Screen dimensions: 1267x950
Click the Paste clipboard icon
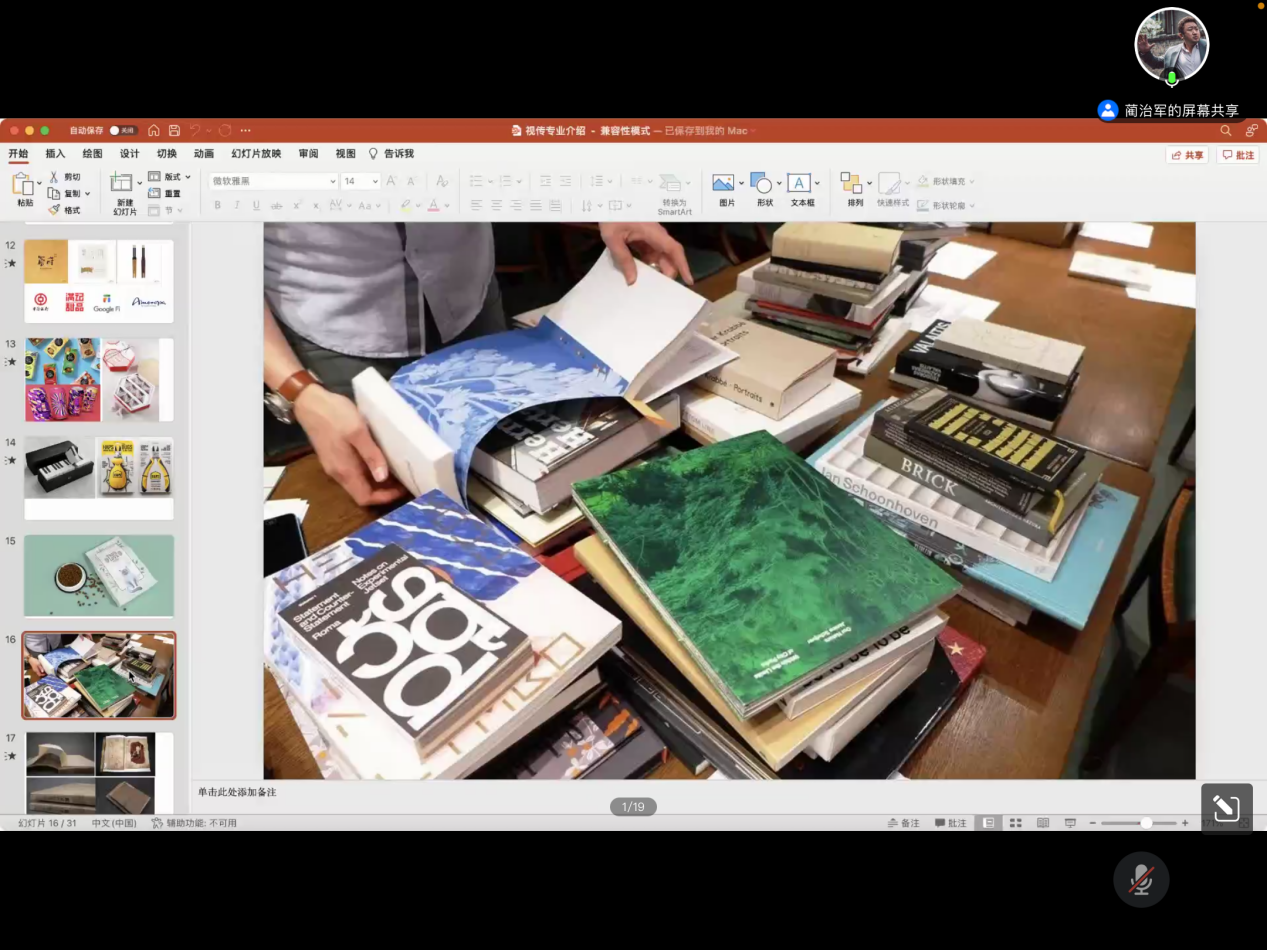point(24,185)
